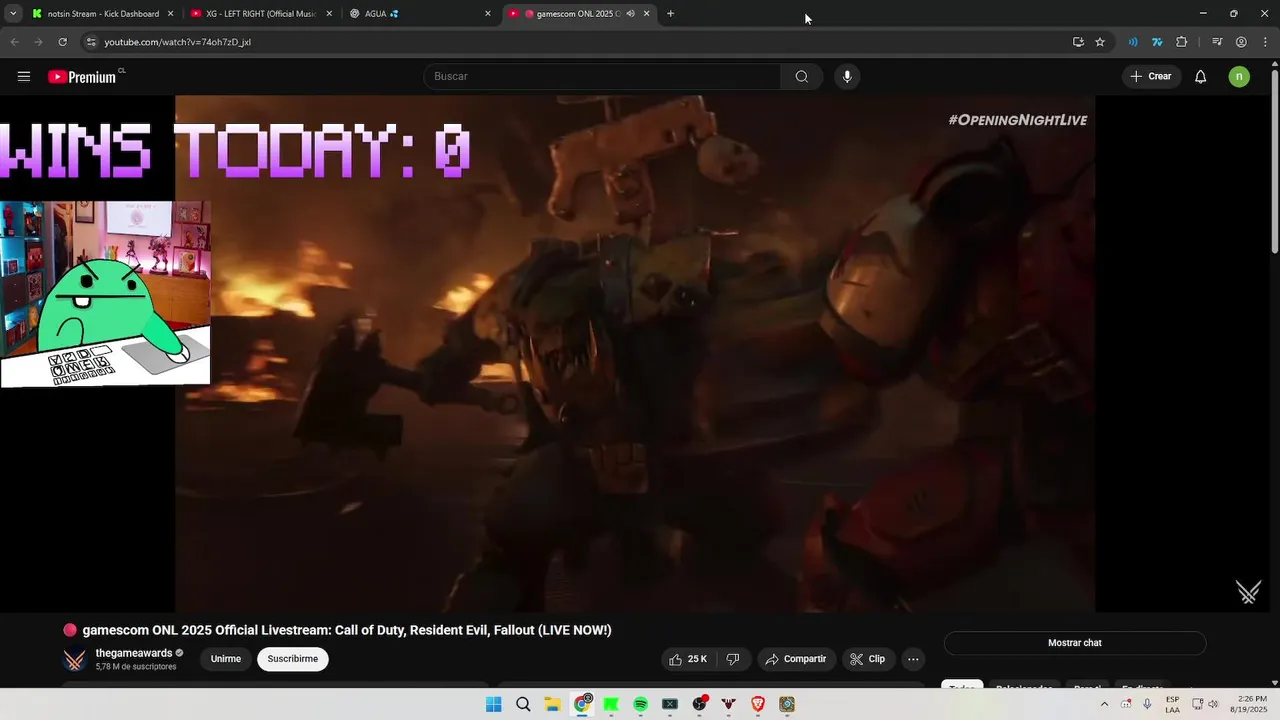The height and width of the screenshot is (720, 1280).
Task: Open the Compartir share dialog
Action: pyautogui.click(x=796, y=659)
